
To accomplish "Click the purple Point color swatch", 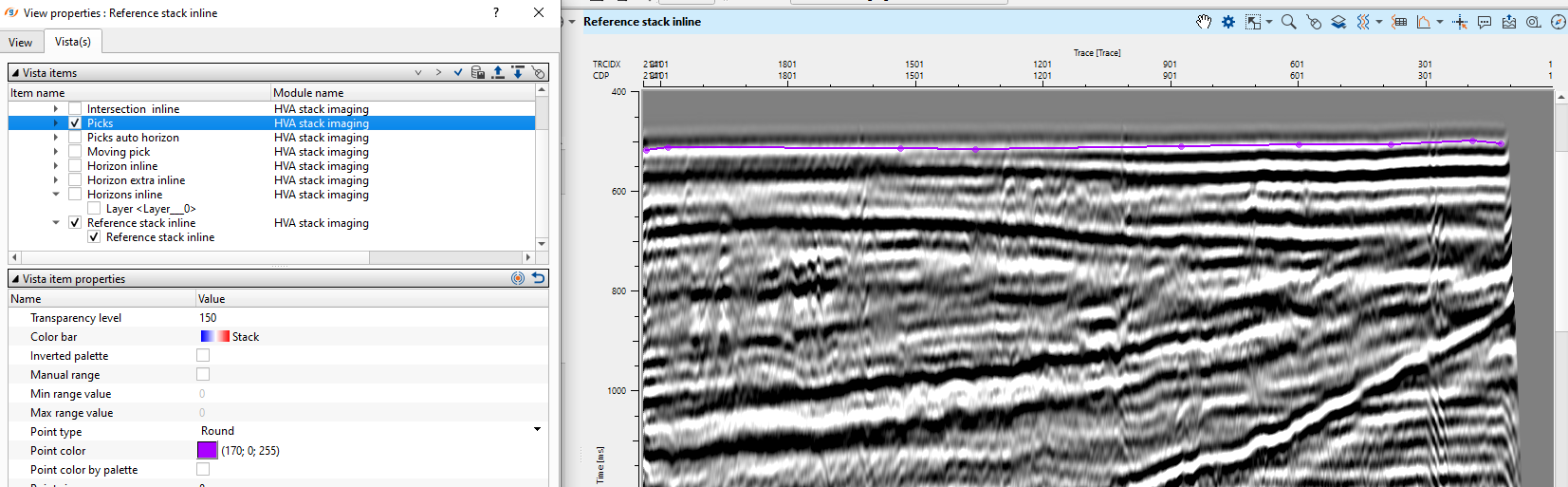I will [x=207, y=450].
